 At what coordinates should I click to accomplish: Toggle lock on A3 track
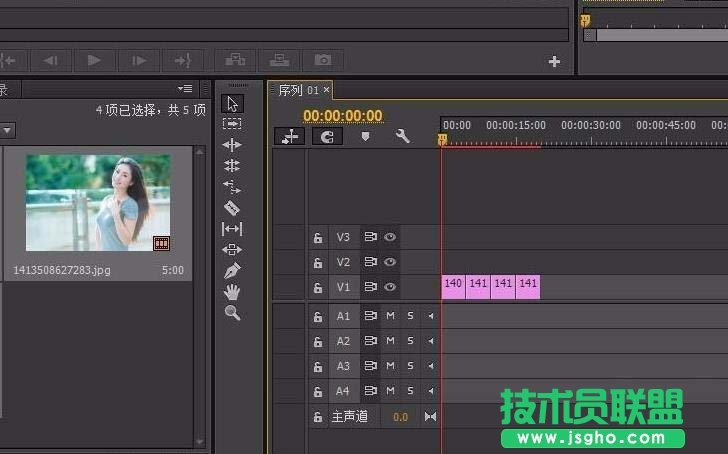click(x=318, y=367)
